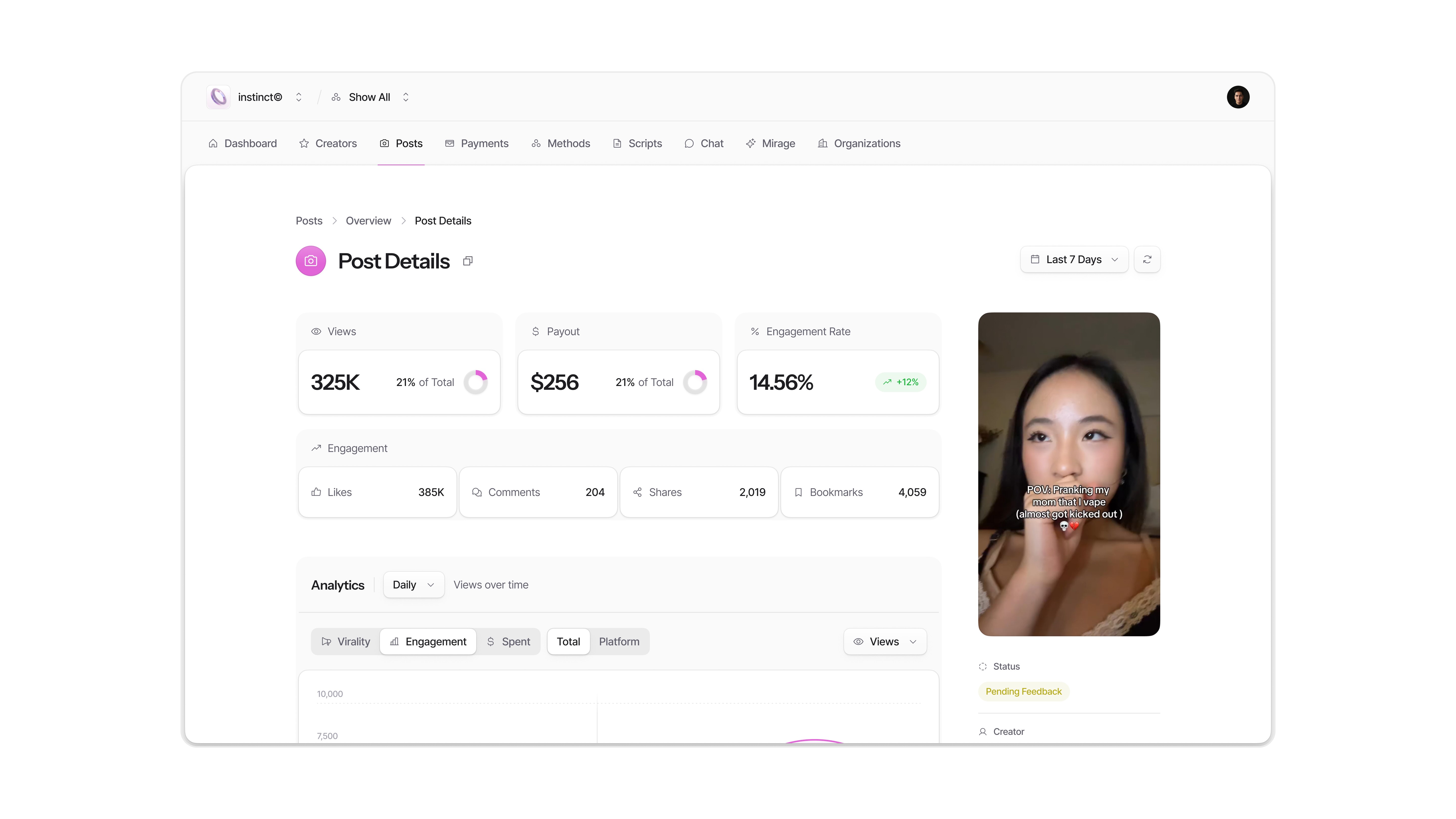Click the Post Details camera icon
1456x819 pixels.
[311, 261]
